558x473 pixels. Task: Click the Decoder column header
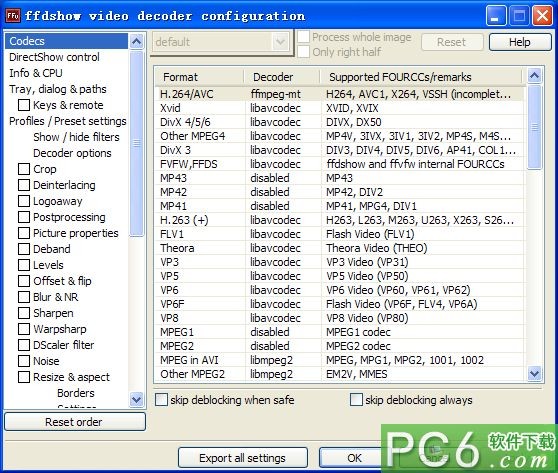click(x=282, y=77)
